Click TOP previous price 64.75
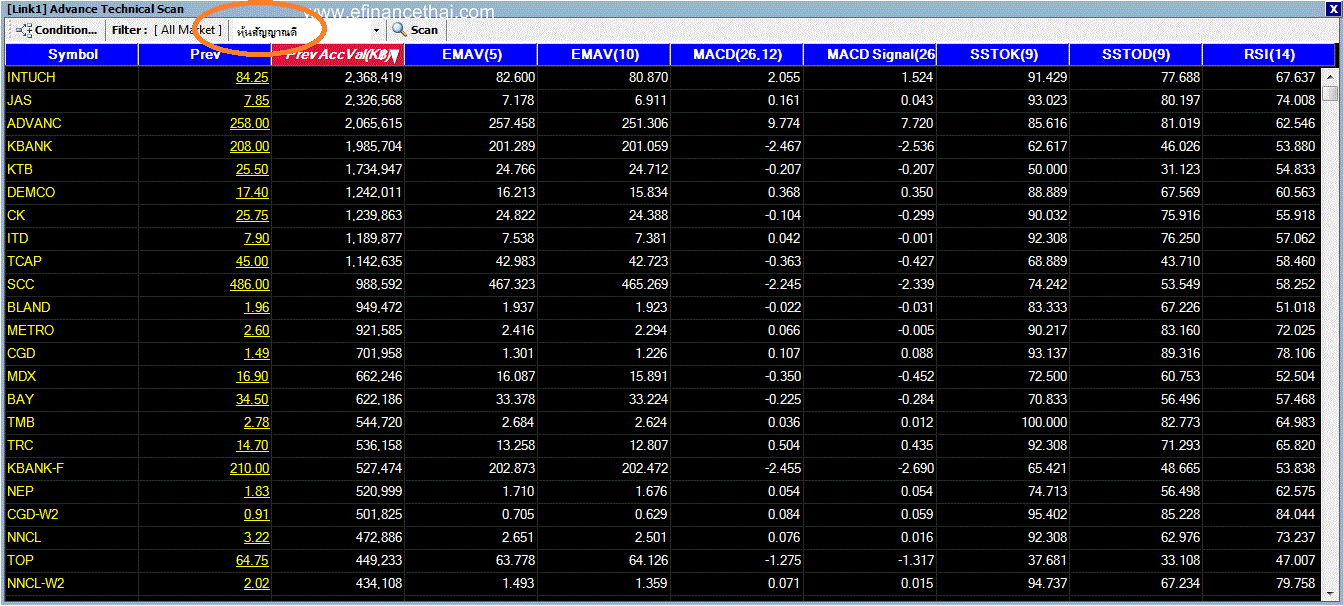 [252, 560]
